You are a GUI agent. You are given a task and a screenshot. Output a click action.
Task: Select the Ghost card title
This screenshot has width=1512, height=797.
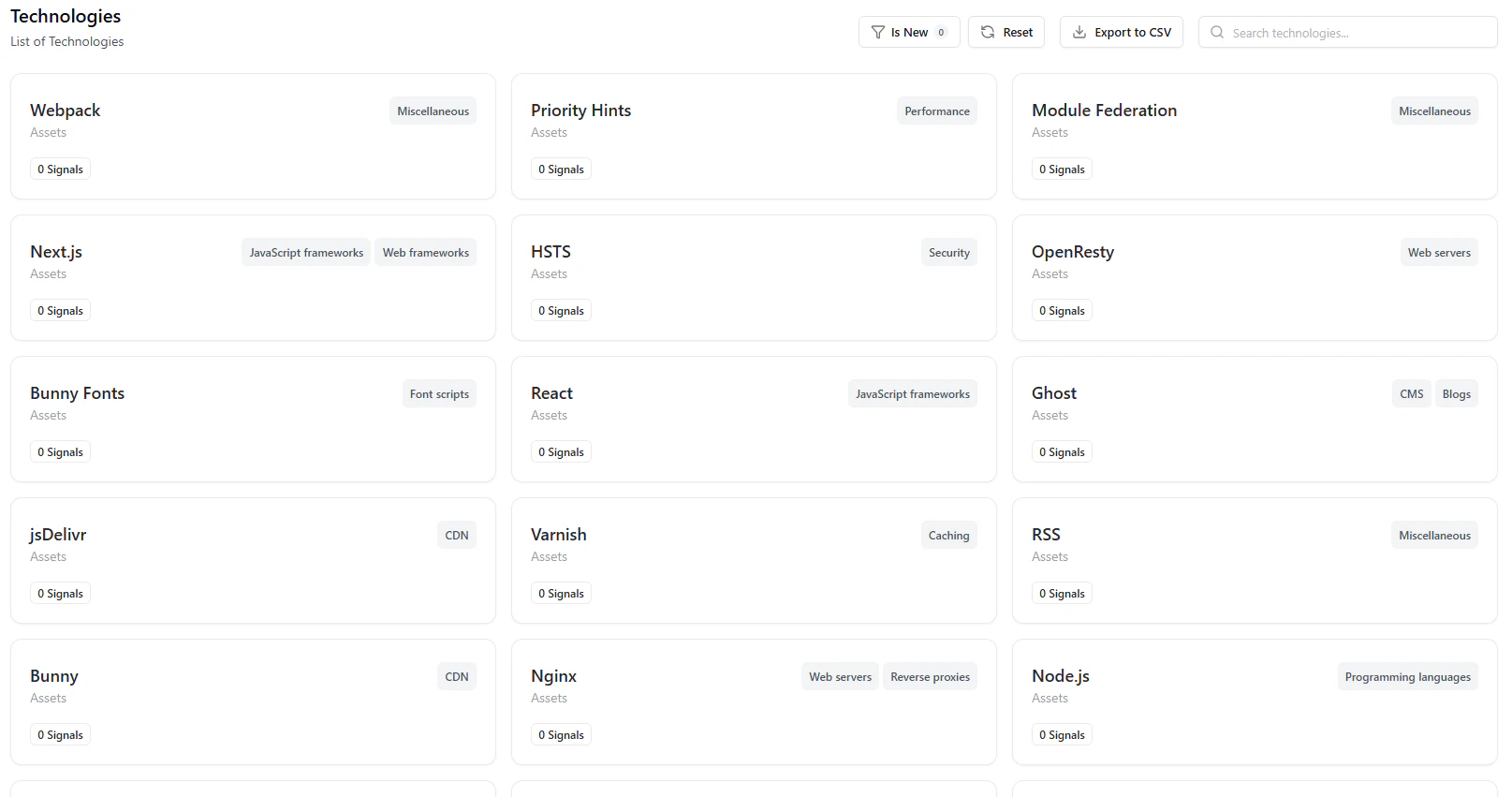click(1054, 393)
